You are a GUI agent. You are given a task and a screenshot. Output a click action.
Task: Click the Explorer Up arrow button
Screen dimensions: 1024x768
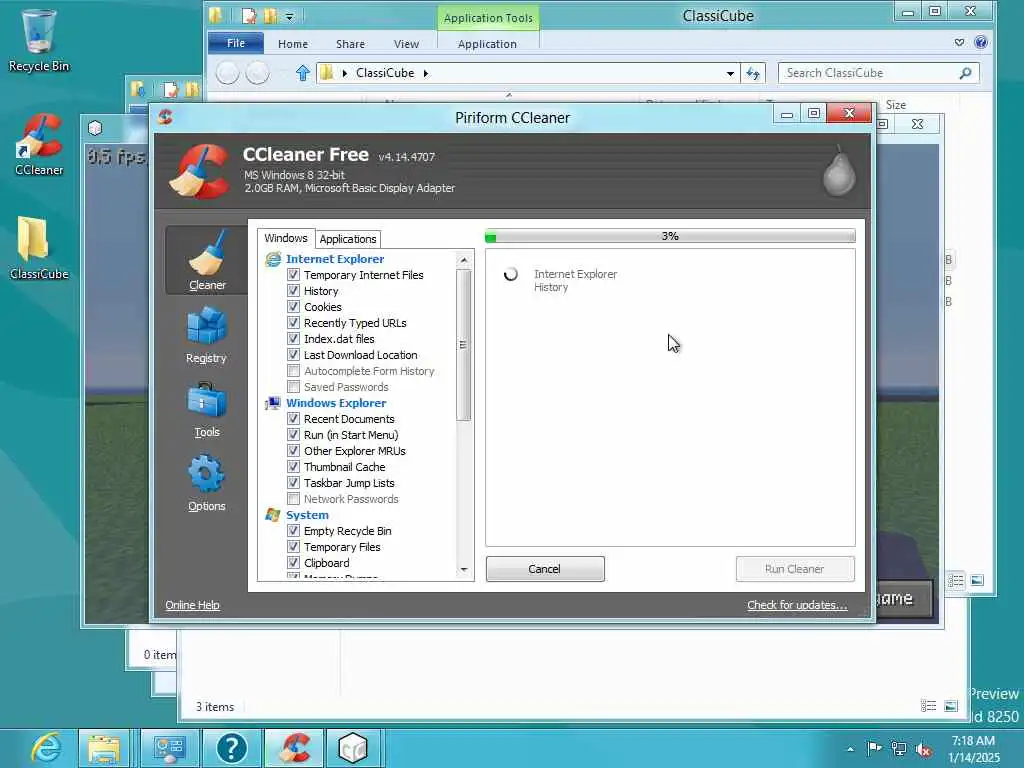coord(302,73)
